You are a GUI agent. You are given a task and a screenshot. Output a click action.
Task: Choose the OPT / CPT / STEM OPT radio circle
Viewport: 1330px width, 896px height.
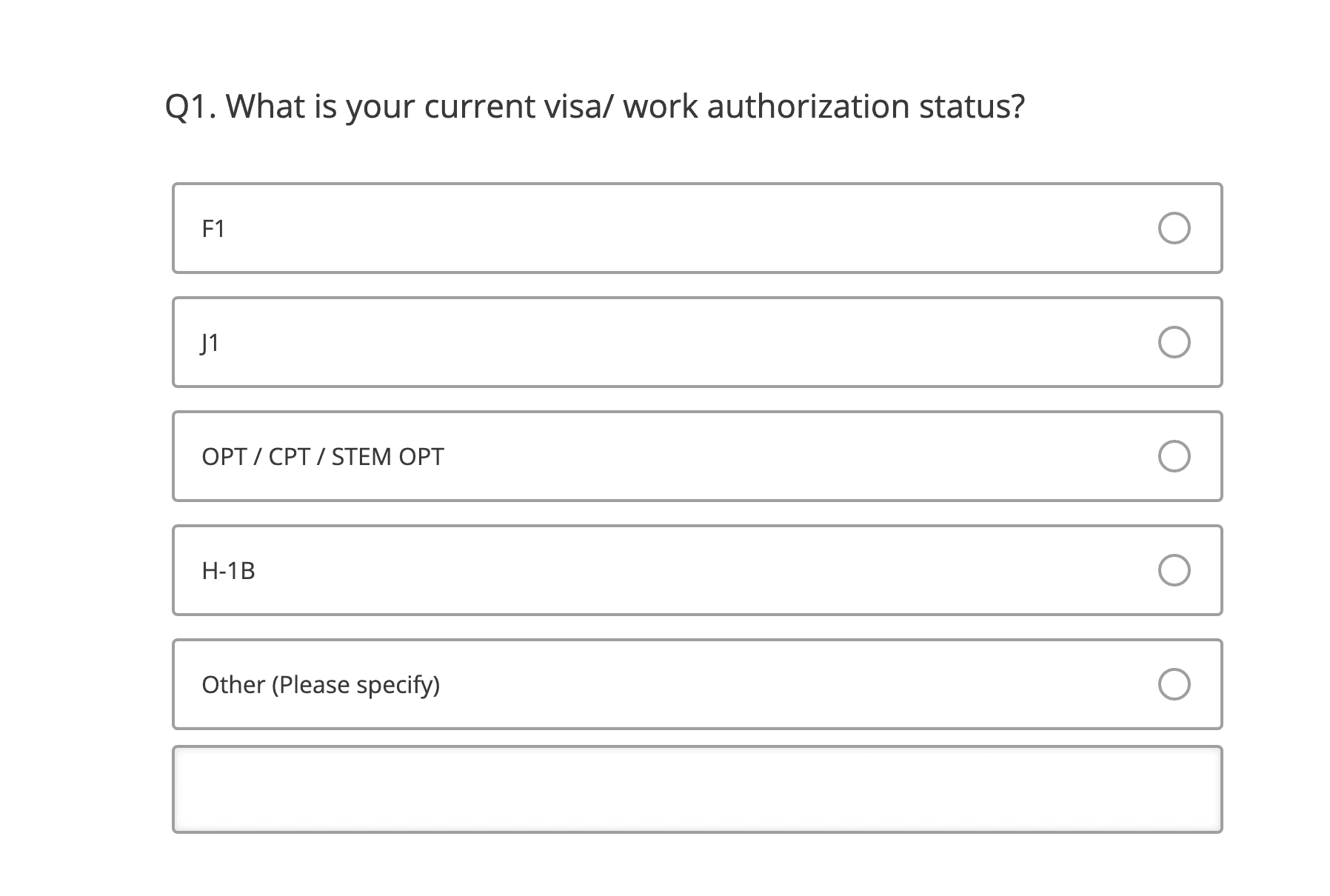(x=1174, y=456)
